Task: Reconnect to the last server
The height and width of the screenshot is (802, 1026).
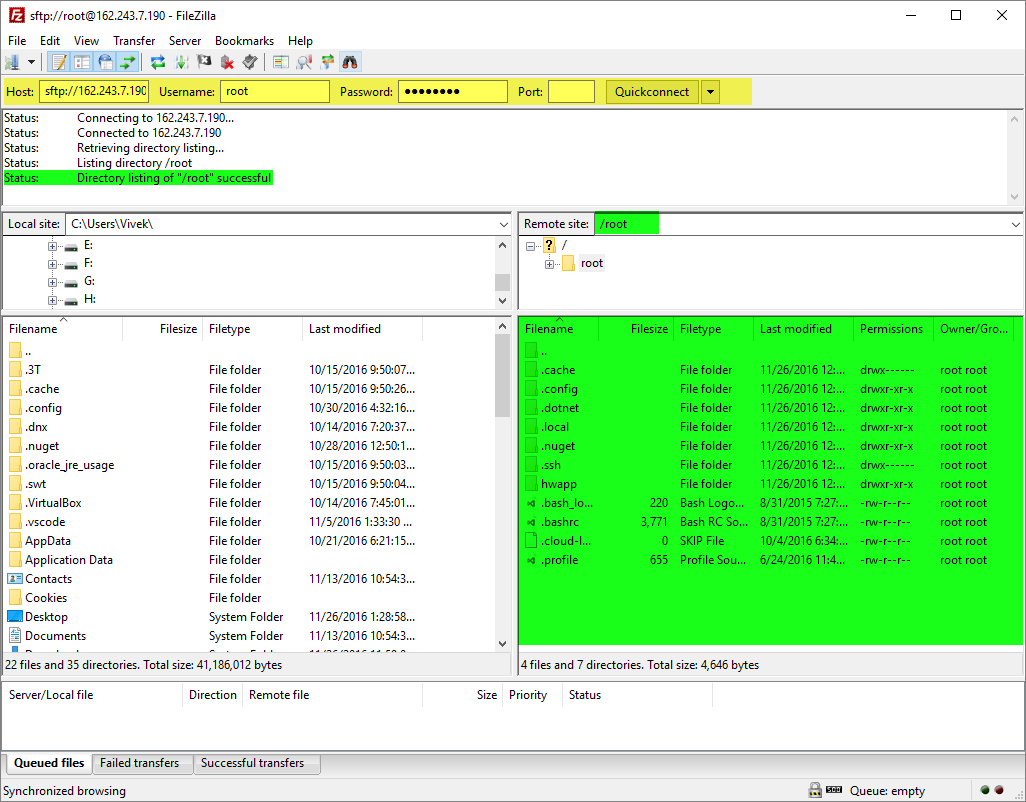Action: point(250,62)
